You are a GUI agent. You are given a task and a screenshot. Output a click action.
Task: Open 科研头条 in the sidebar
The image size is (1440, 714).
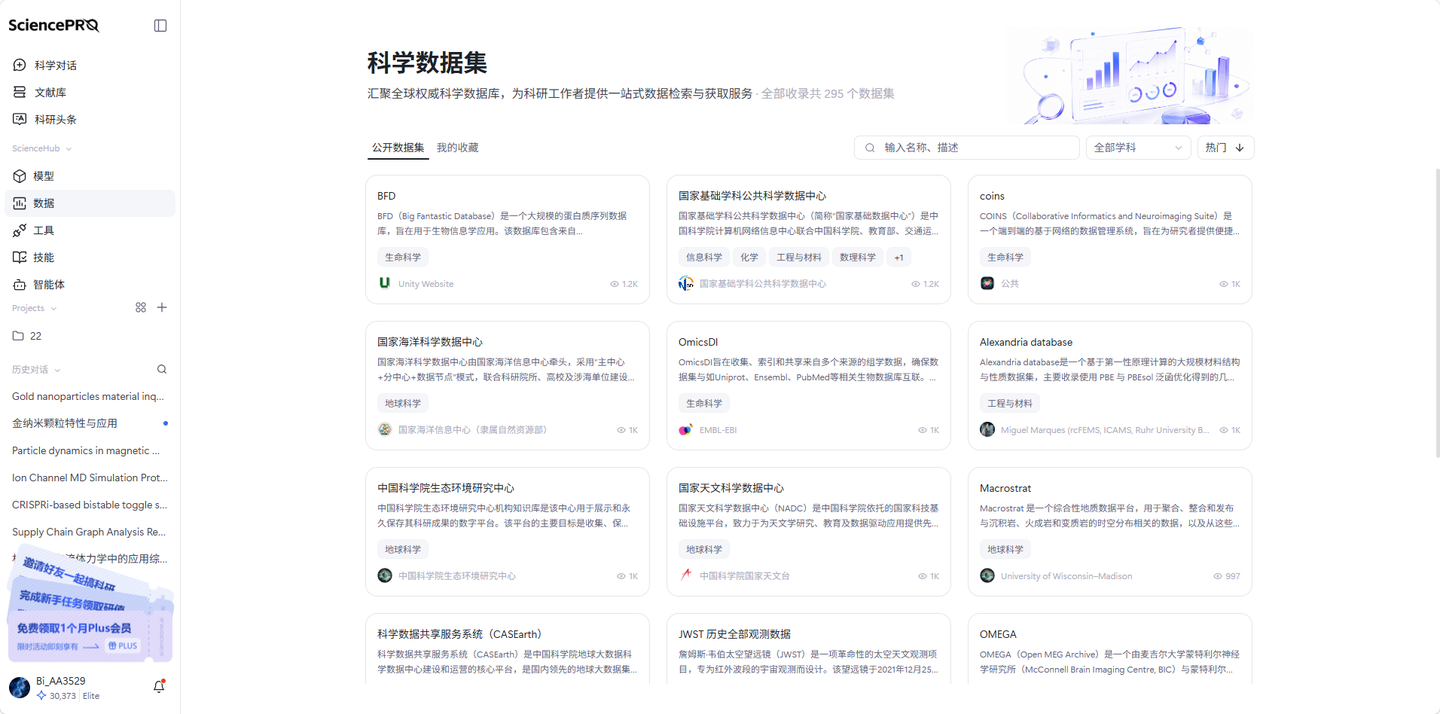[90, 119]
